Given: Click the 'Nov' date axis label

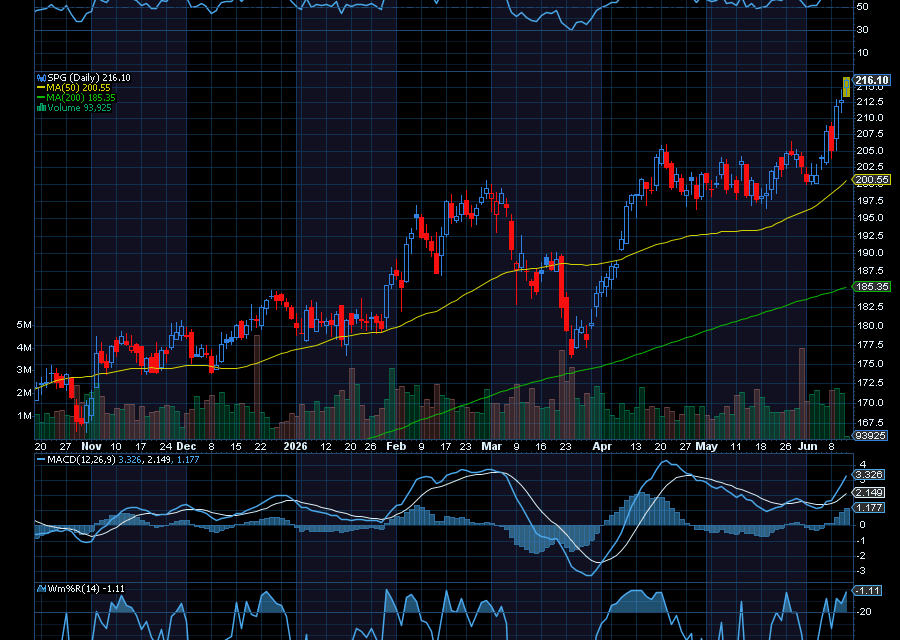Looking at the screenshot, I should [91, 446].
